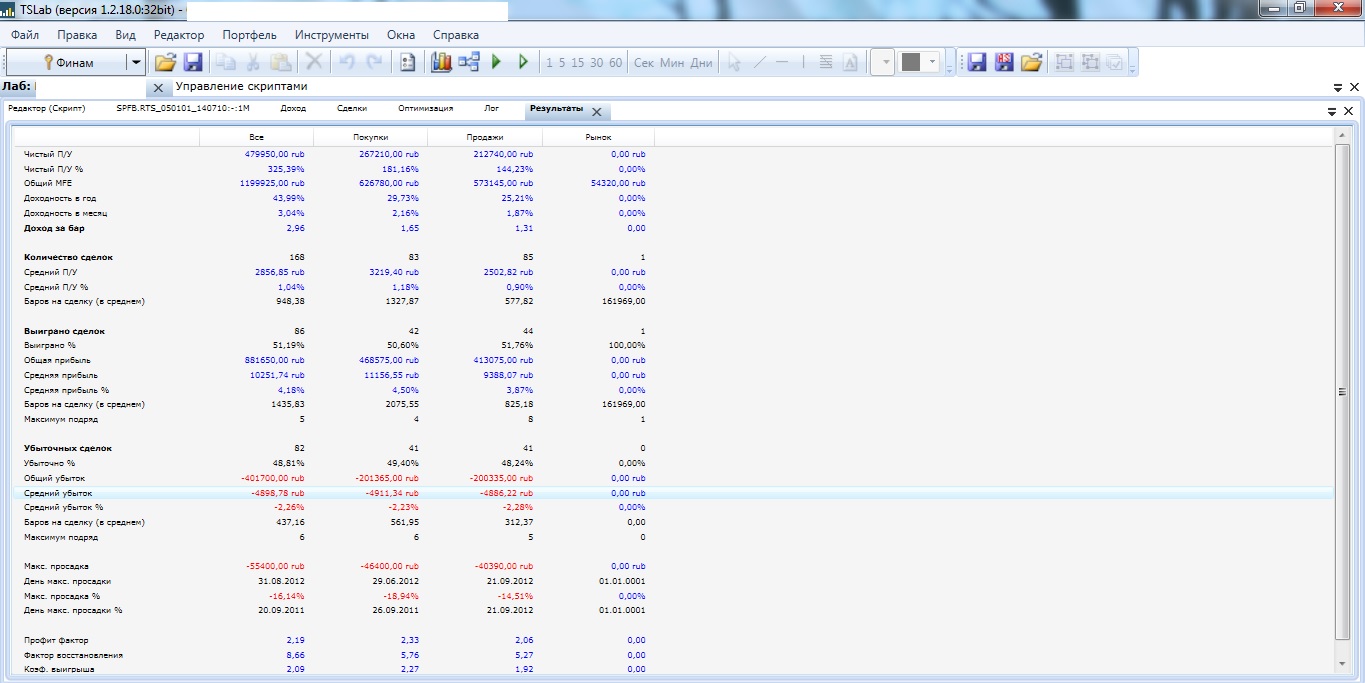
Task: Click the open folder icon in toolbar
Action: click(165, 62)
